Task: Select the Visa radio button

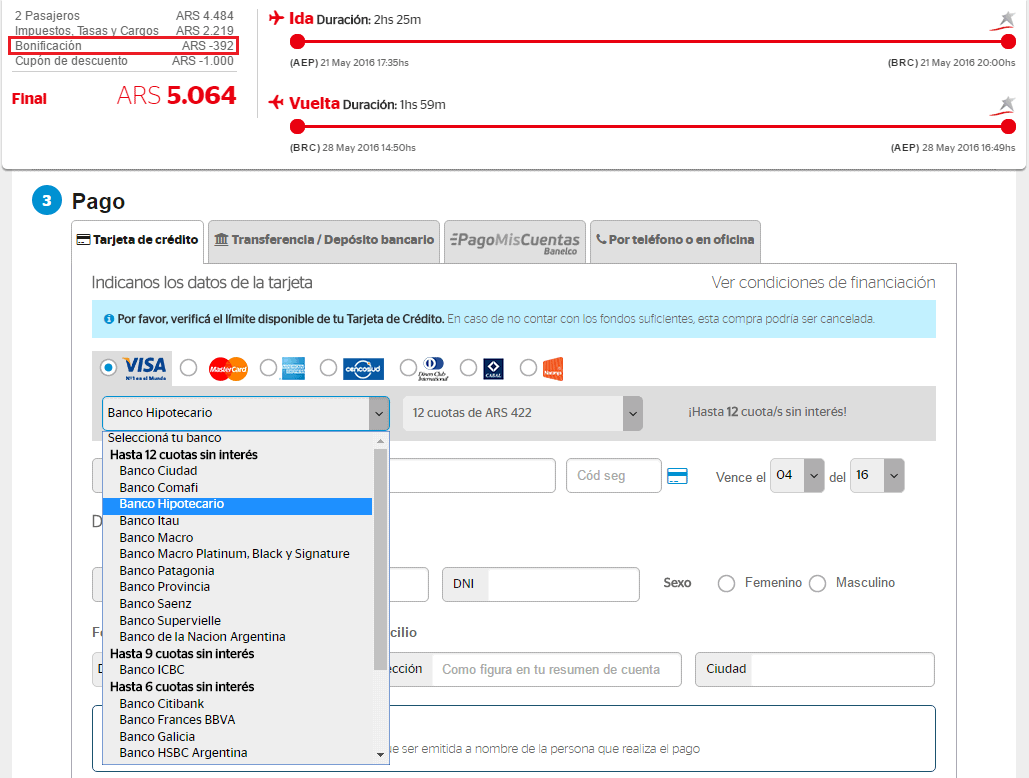Action: point(109,367)
